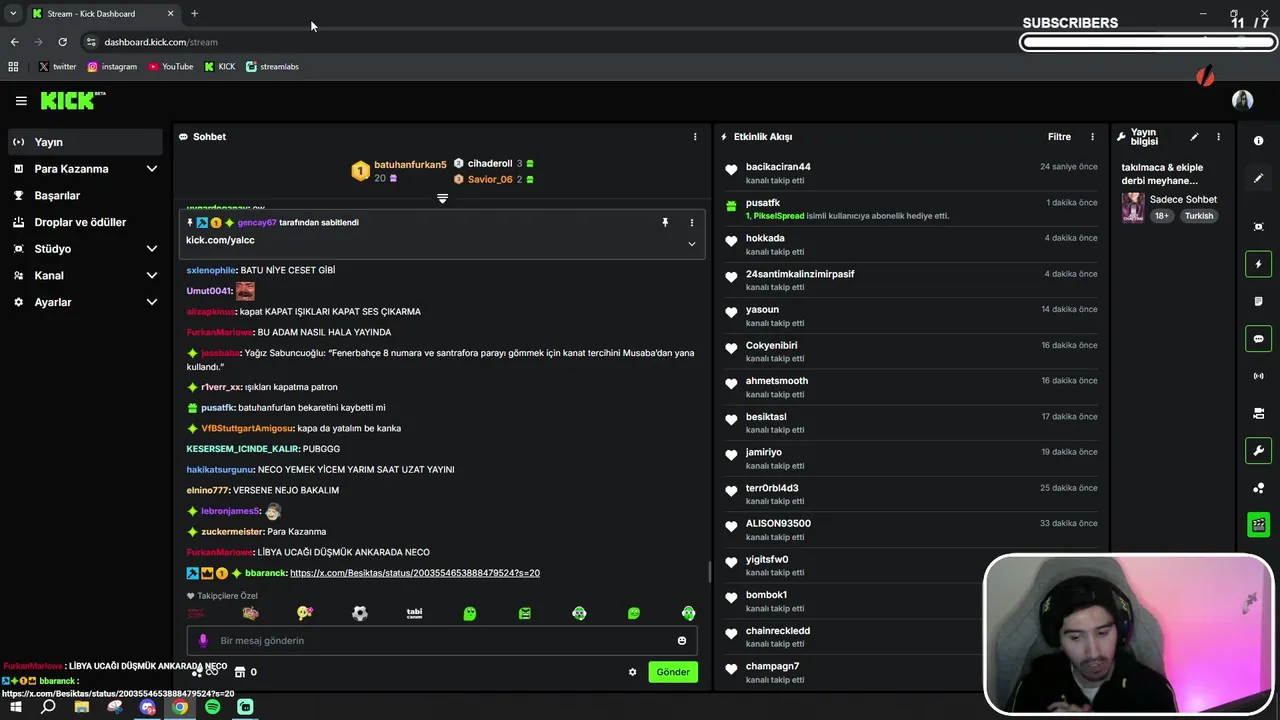Open the streamlabs bookmark
Viewport: 1280px width, 720px height.
(x=272, y=67)
